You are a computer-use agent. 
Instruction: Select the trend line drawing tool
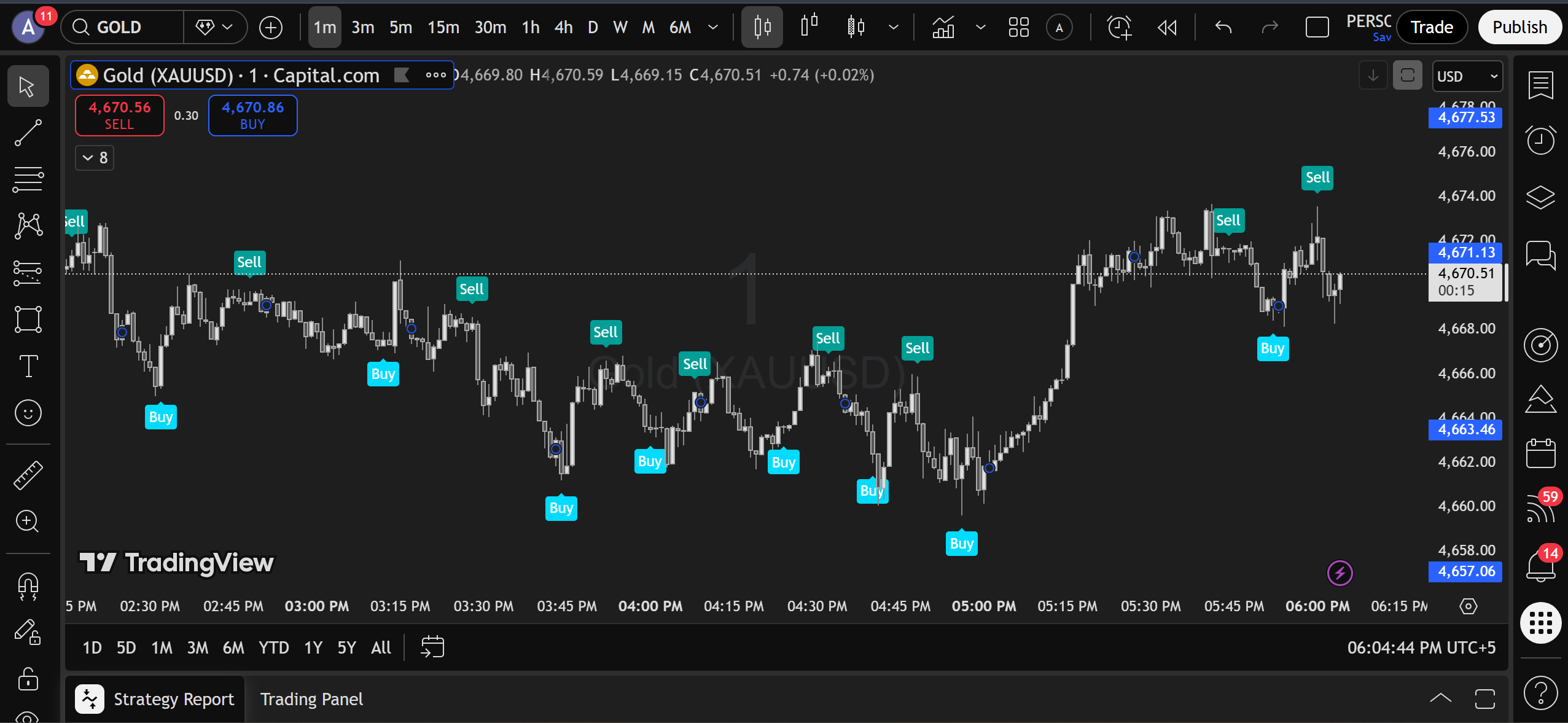28,133
